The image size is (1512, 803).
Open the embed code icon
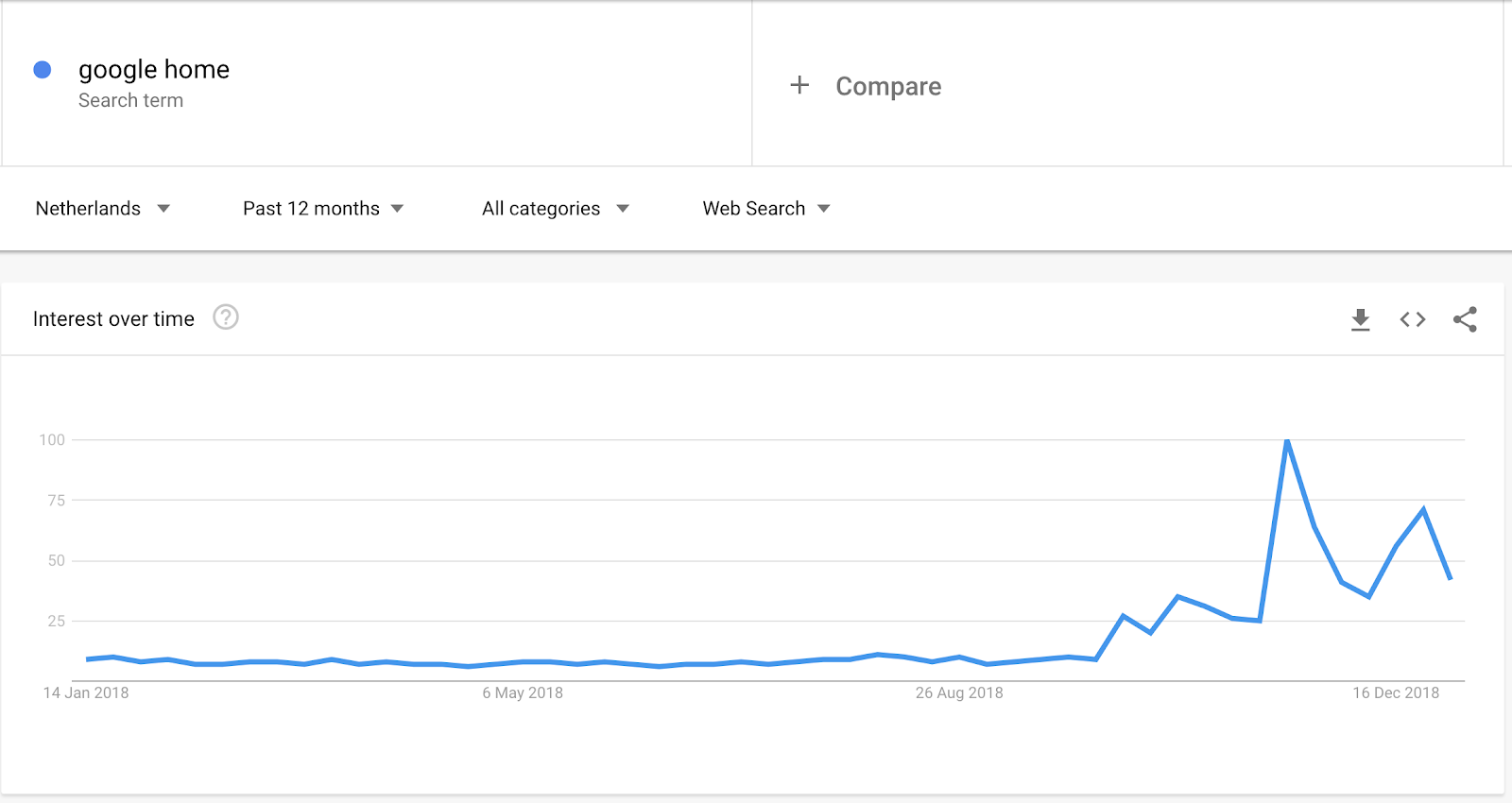(1413, 319)
